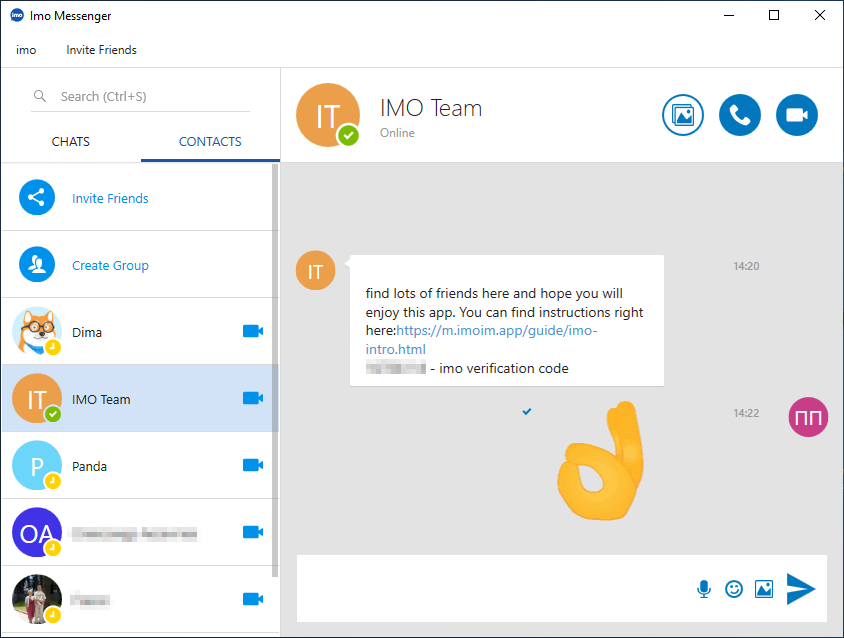Open shared photo gallery icon in header
The image size is (844, 638).
(x=683, y=115)
